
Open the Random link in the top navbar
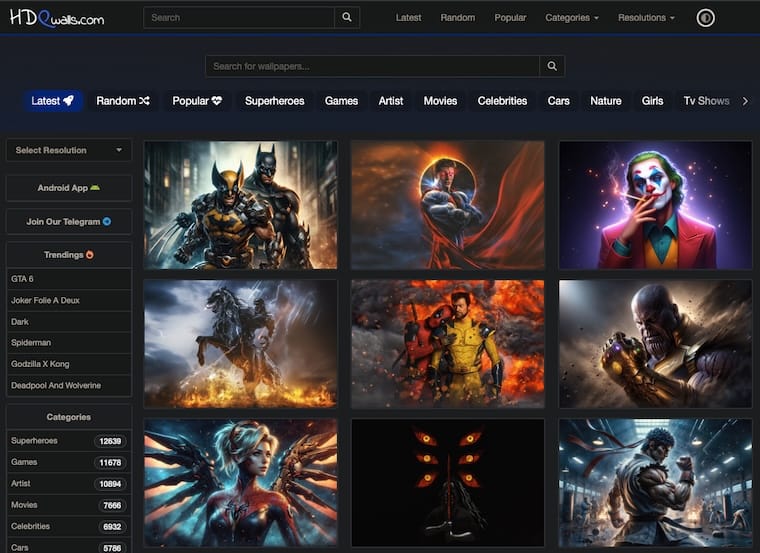point(458,18)
